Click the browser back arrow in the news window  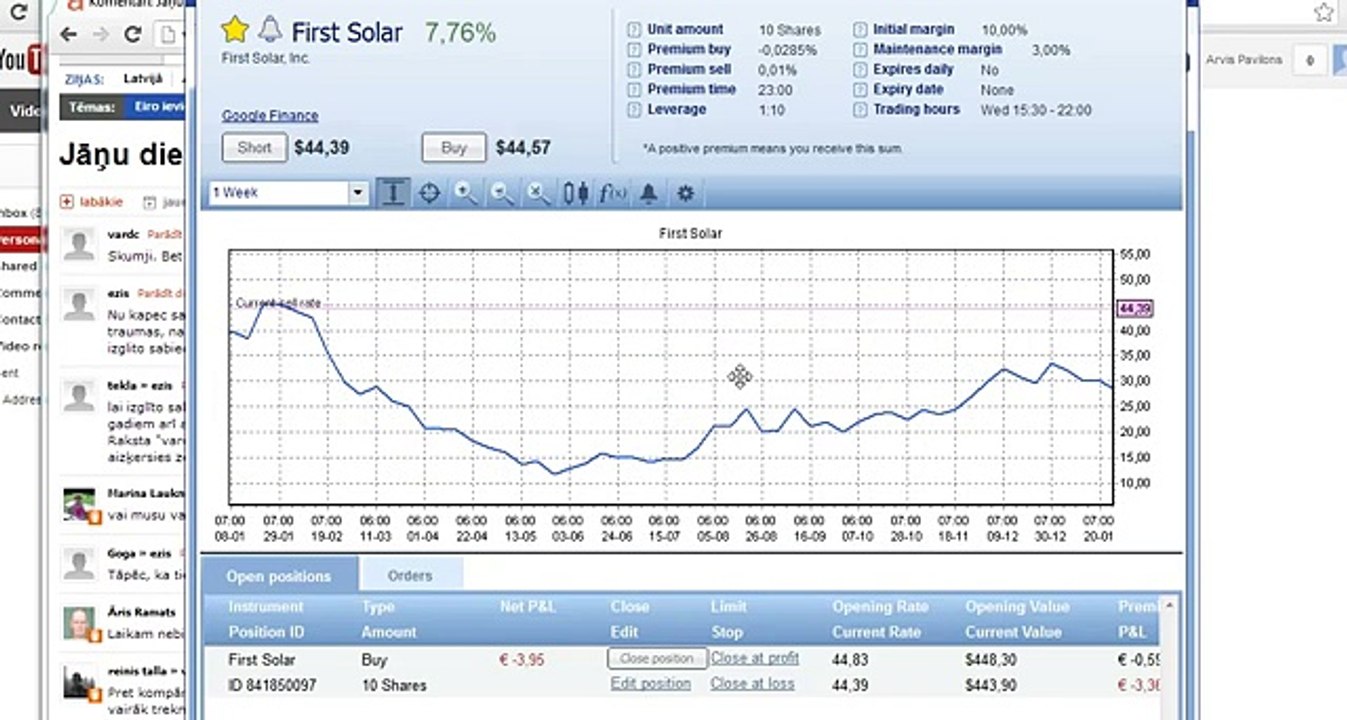pos(69,34)
